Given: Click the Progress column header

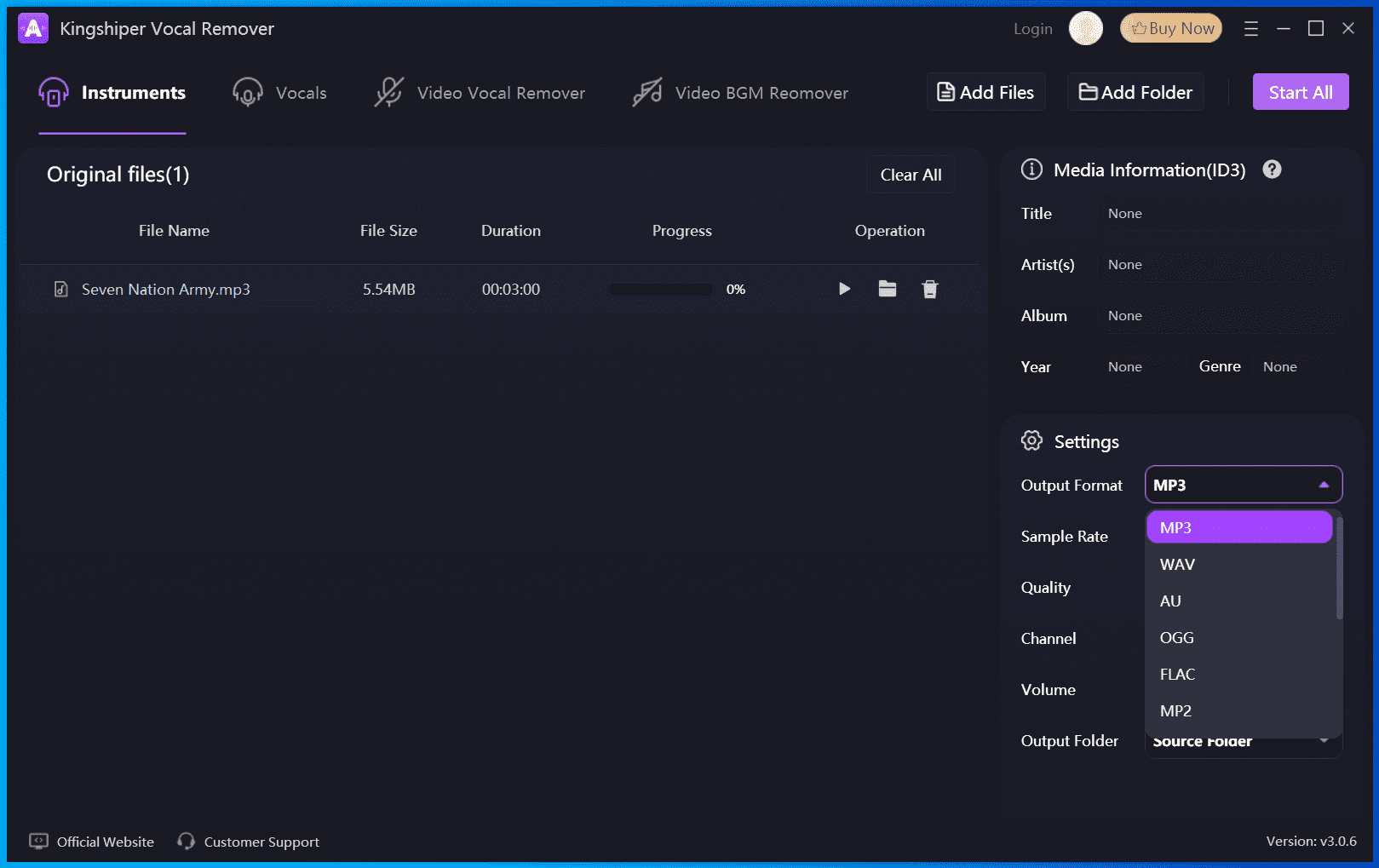Looking at the screenshot, I should (x=682, y=231).
